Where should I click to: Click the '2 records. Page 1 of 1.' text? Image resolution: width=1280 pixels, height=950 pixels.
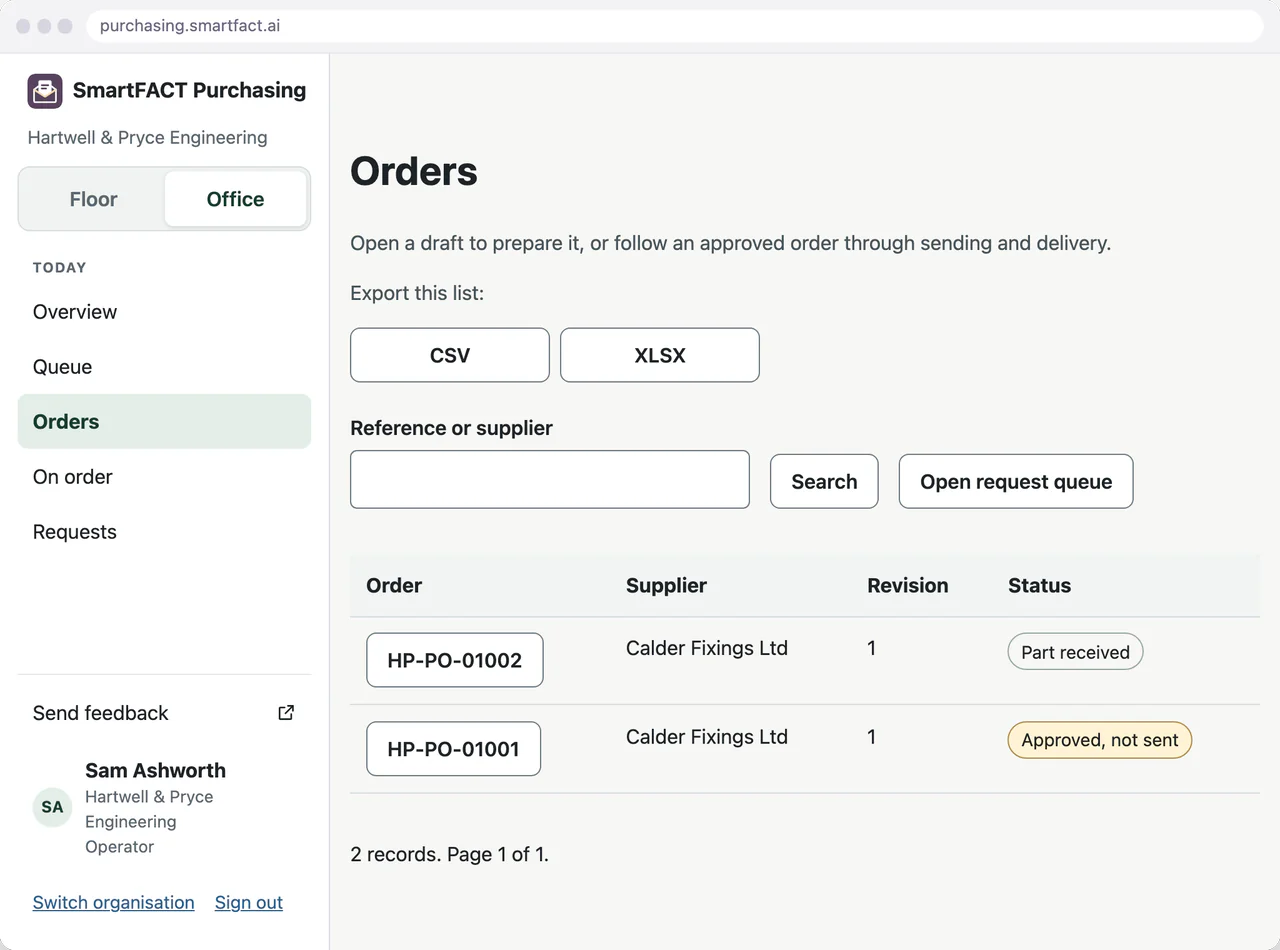450,854
